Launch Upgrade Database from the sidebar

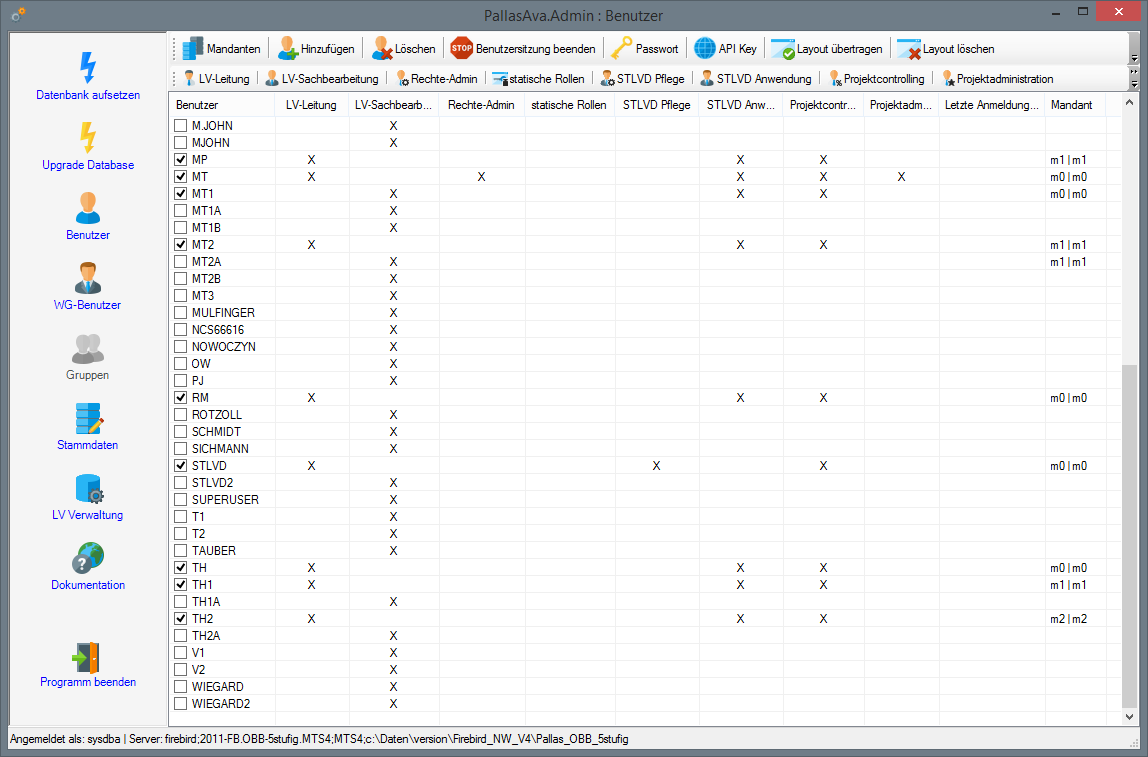(88, 146)
